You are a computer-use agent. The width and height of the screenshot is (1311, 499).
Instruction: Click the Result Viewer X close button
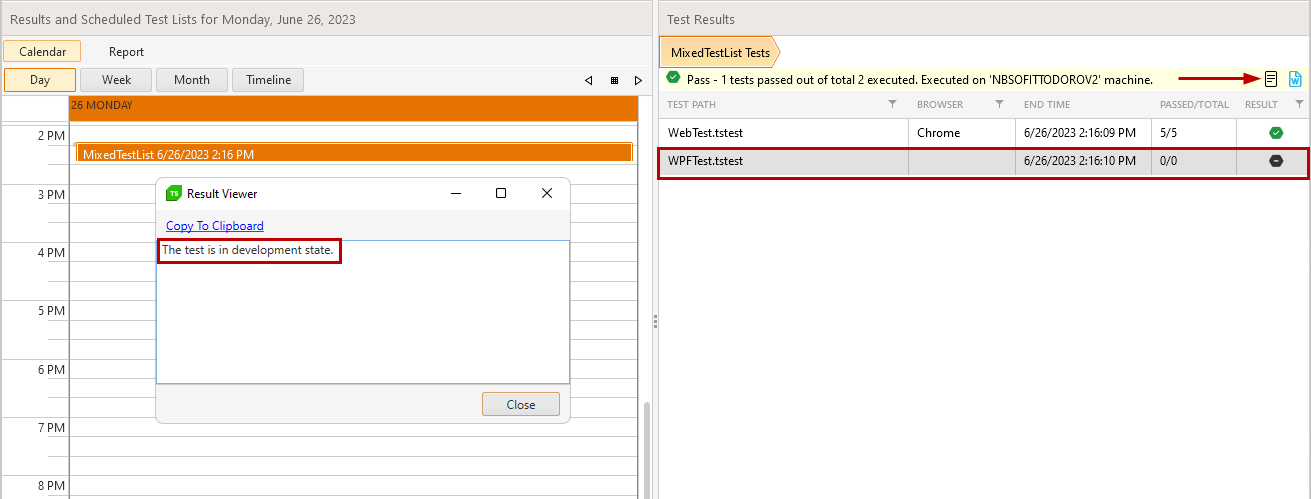[547, 193]
